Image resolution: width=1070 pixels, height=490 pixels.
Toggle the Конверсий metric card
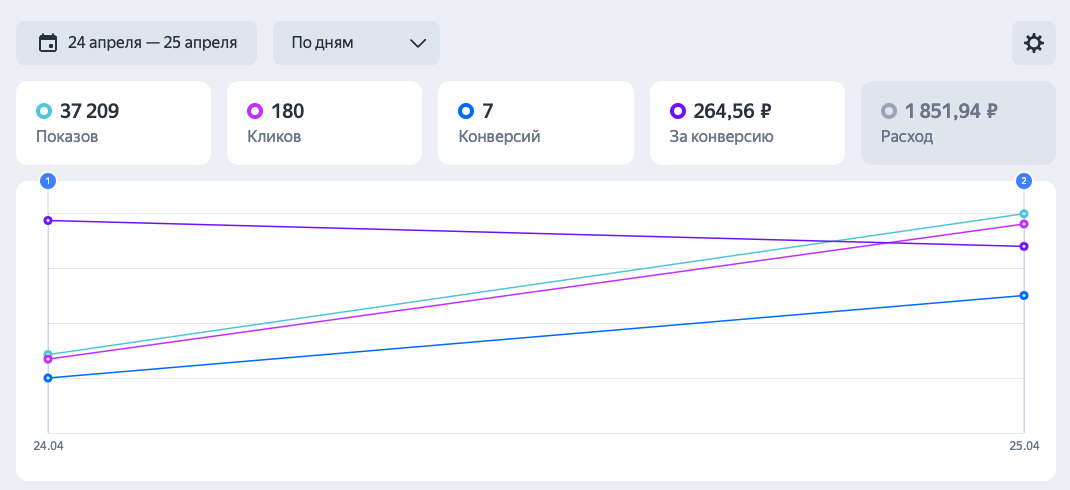(535, 123)
